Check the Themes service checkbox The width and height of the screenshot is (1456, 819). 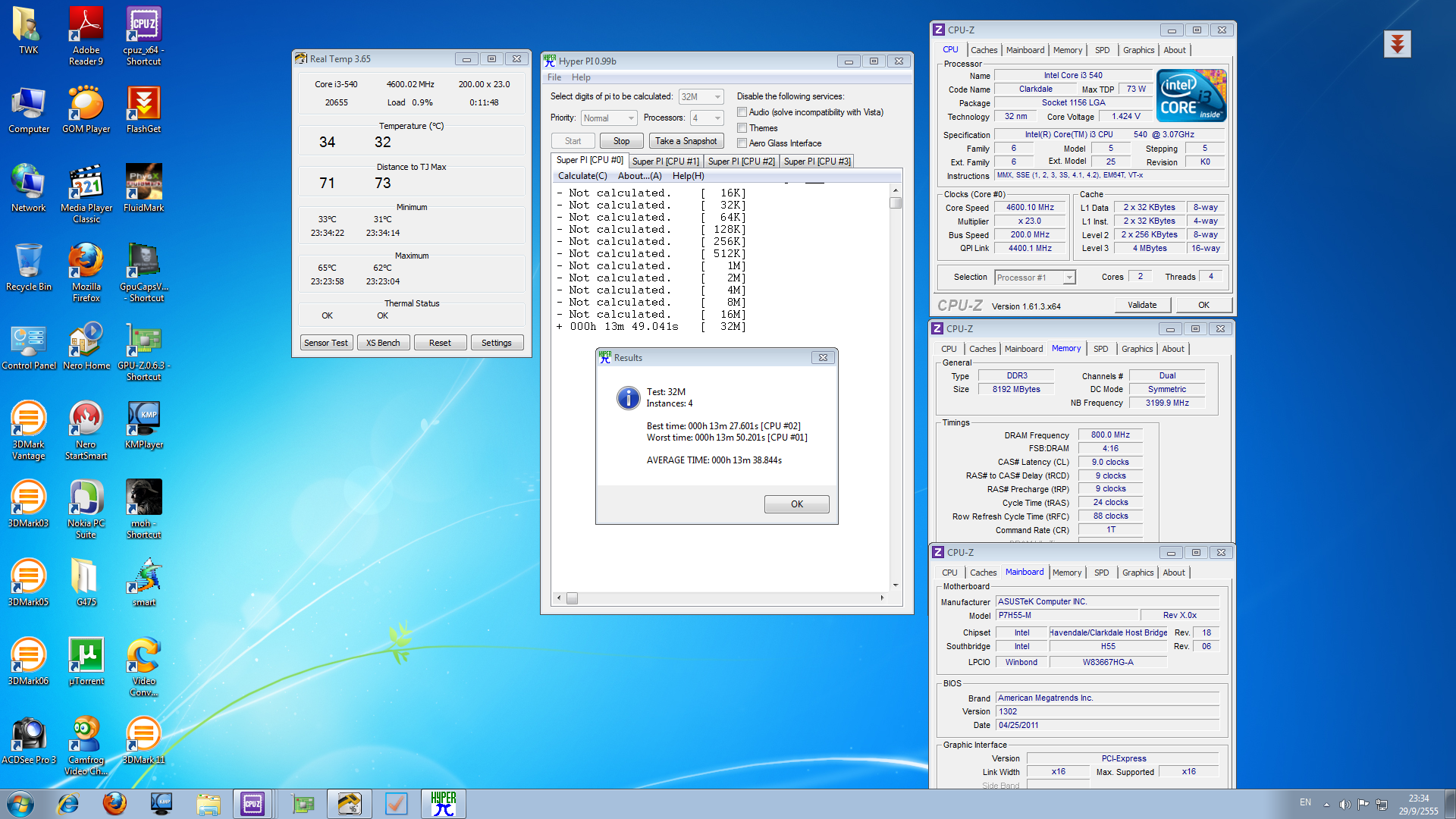click(742, 128)
